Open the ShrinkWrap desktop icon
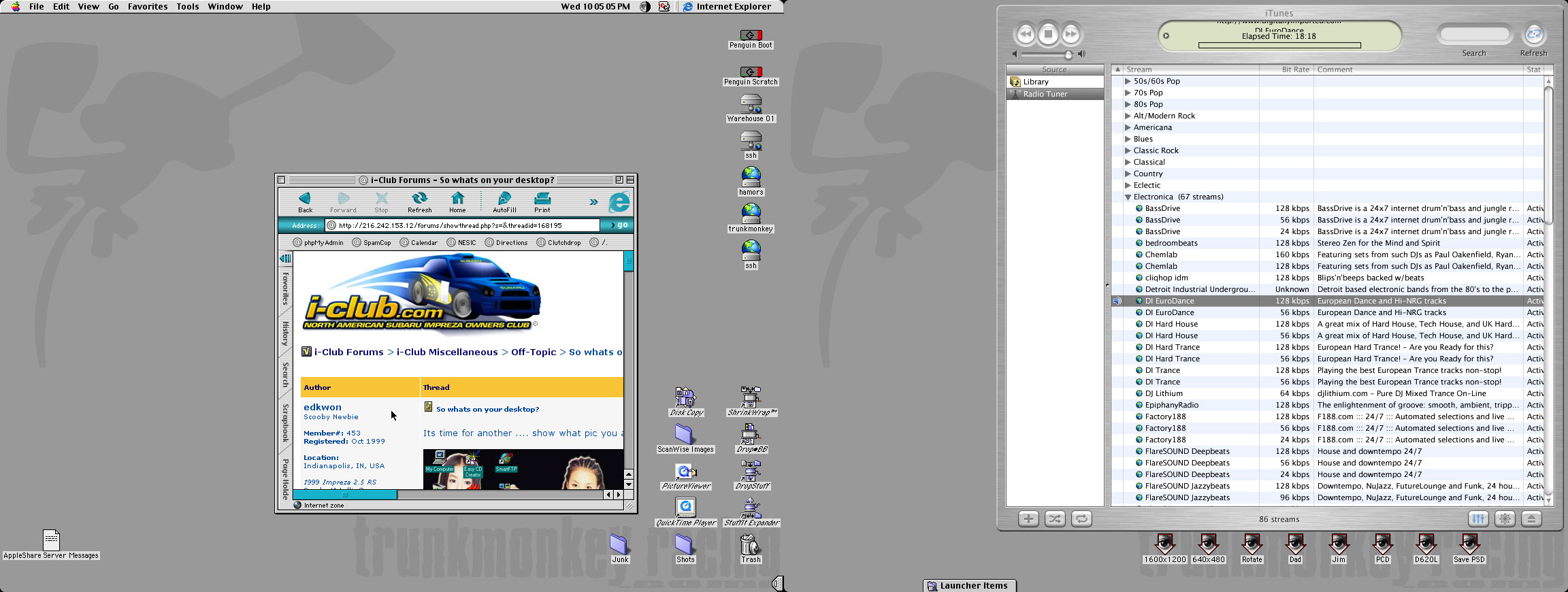The height and width of the screenshot is (592, 1568). pos(751,402)
